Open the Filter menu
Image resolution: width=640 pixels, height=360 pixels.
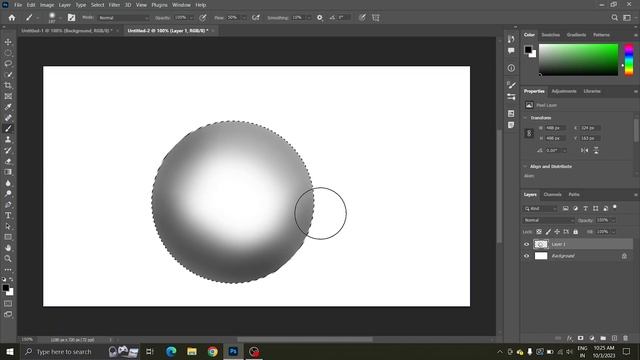[x=114, y=5]
